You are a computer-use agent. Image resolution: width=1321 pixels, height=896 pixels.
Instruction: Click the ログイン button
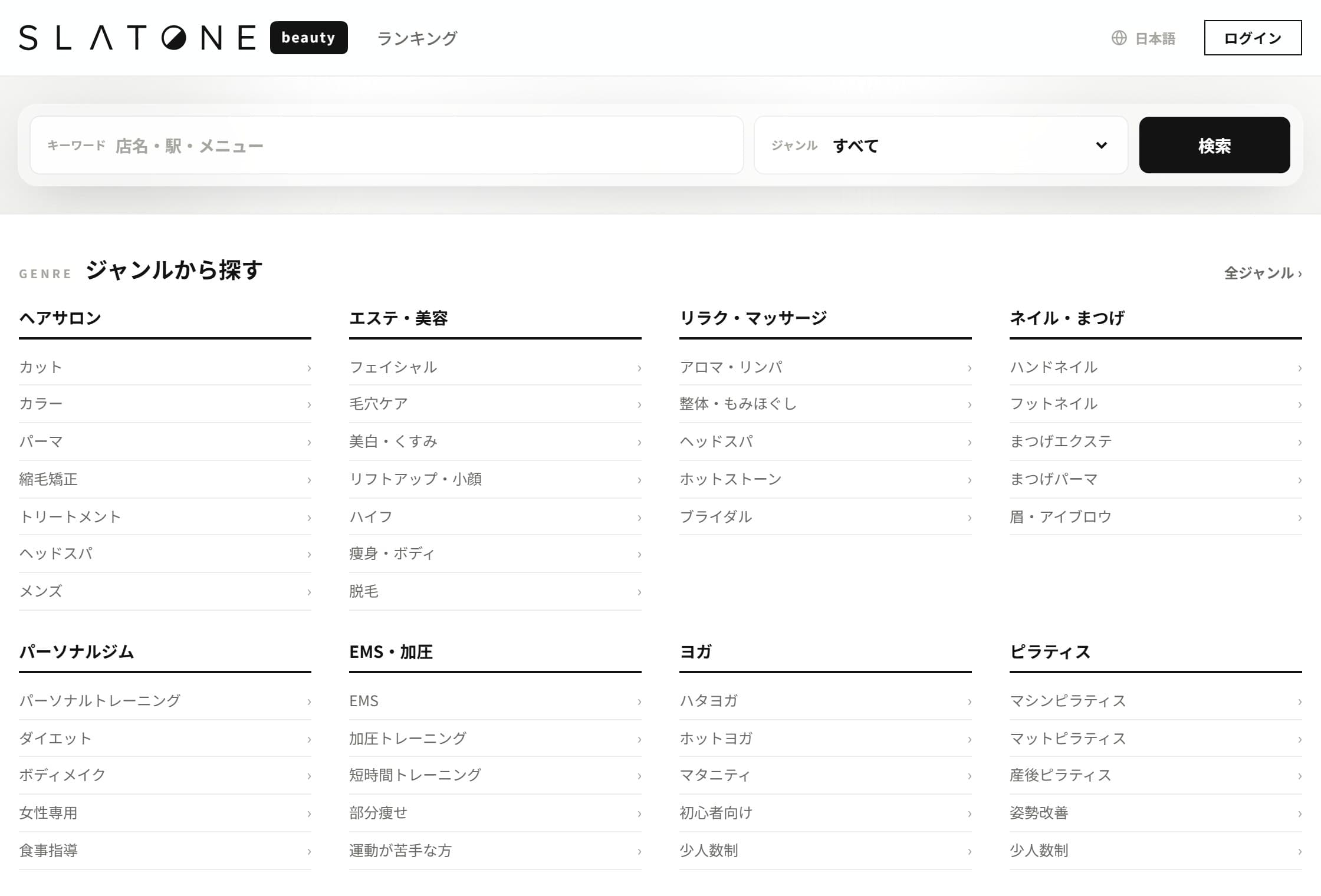(x=1253, y=38)
